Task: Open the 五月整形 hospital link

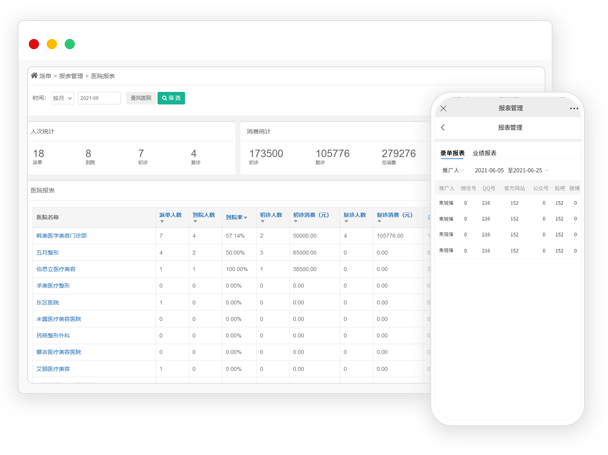Action: pos(48,252)
